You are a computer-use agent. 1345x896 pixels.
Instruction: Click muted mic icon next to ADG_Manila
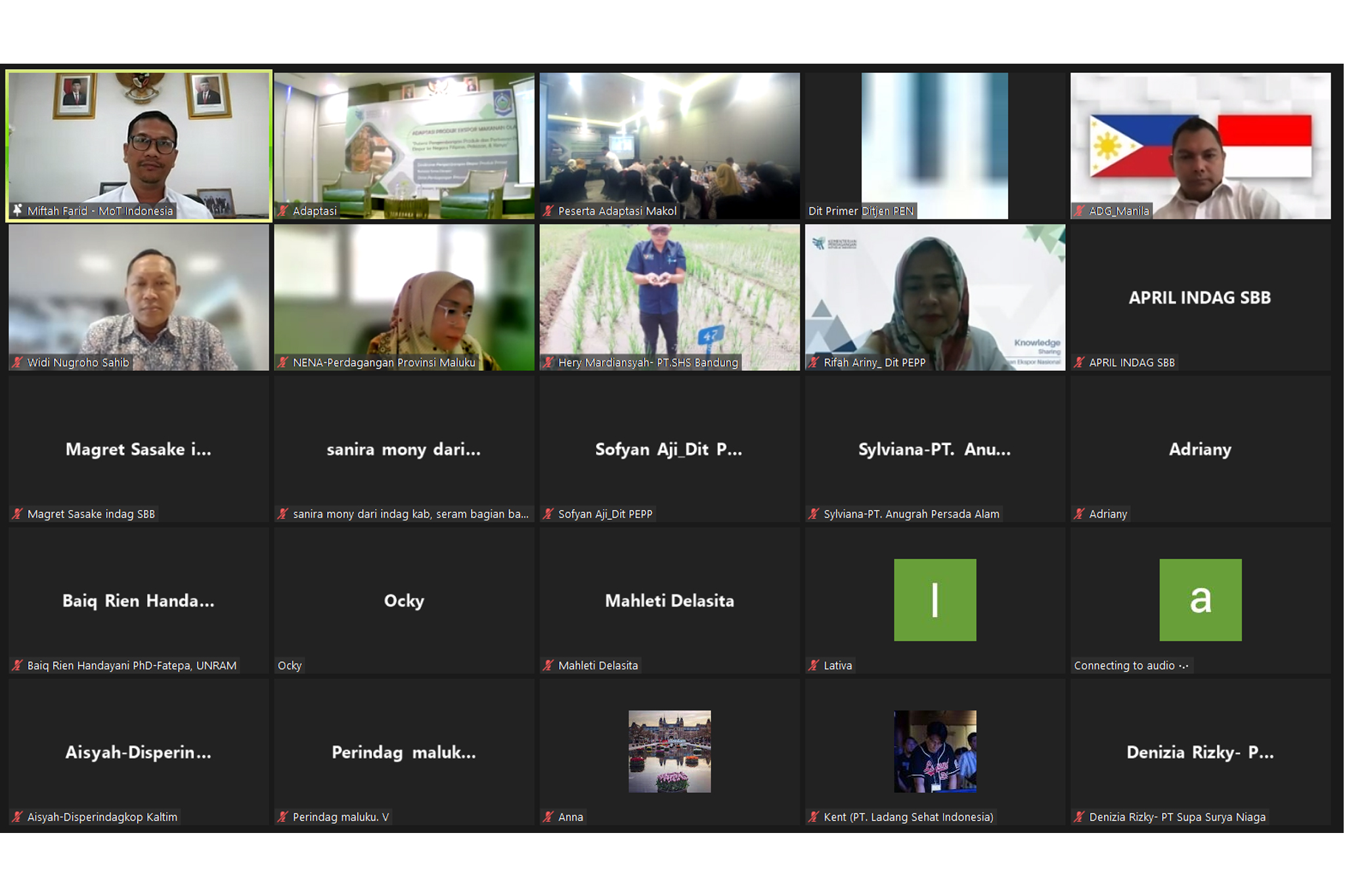1079,211
